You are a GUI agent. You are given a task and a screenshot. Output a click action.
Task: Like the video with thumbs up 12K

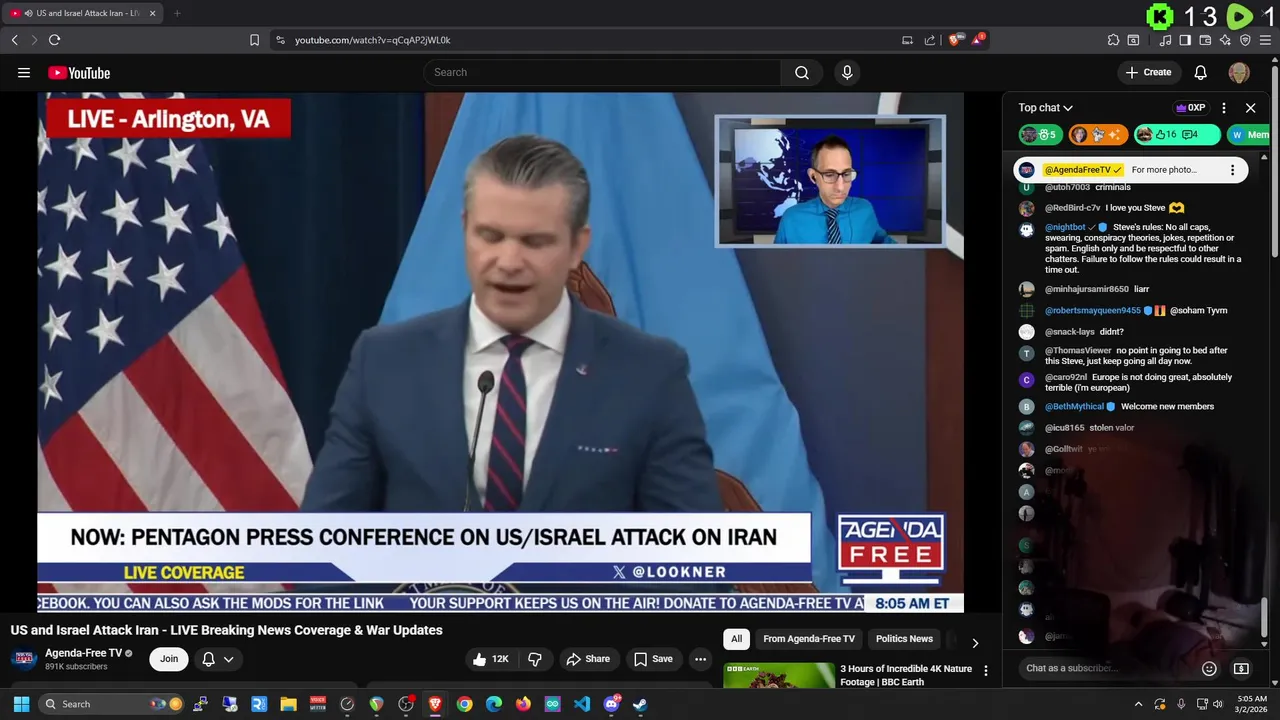coord(491,659)
